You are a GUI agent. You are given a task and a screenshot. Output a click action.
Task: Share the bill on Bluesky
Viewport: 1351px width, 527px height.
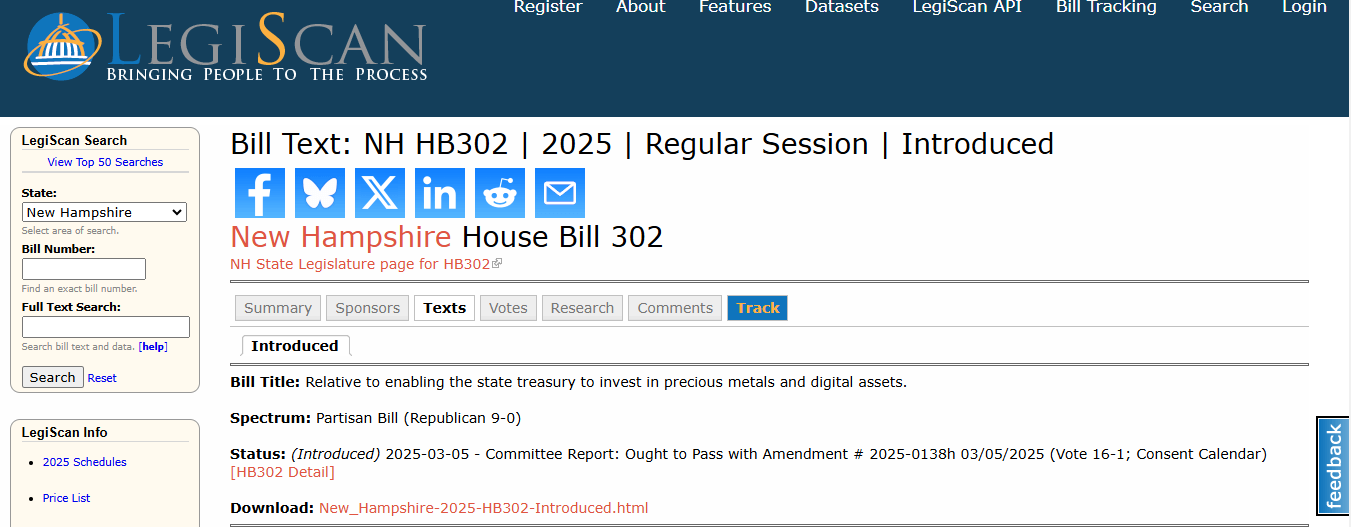pos(320,193)
